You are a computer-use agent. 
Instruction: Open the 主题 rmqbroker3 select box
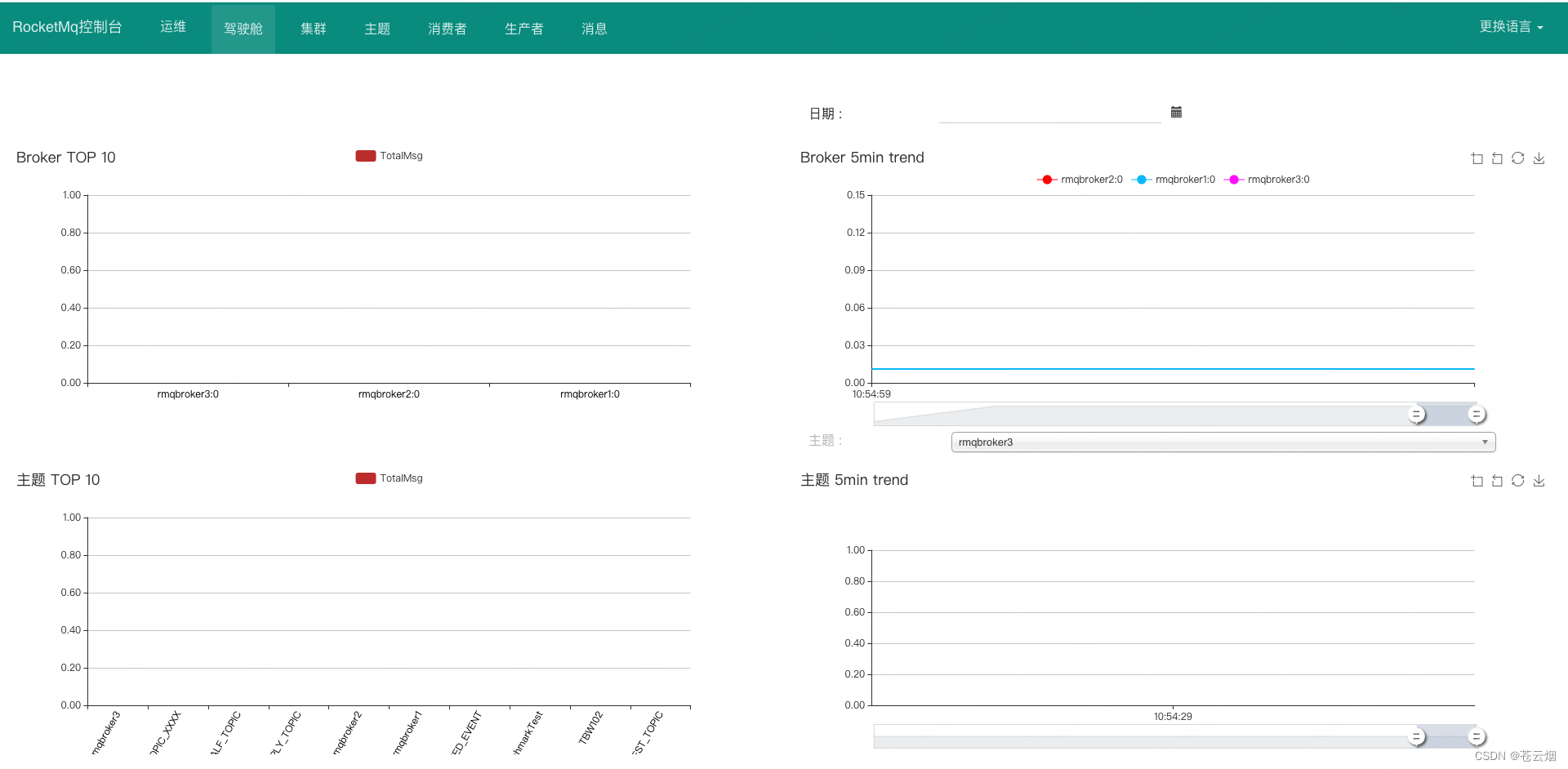tap(1223, 442)
